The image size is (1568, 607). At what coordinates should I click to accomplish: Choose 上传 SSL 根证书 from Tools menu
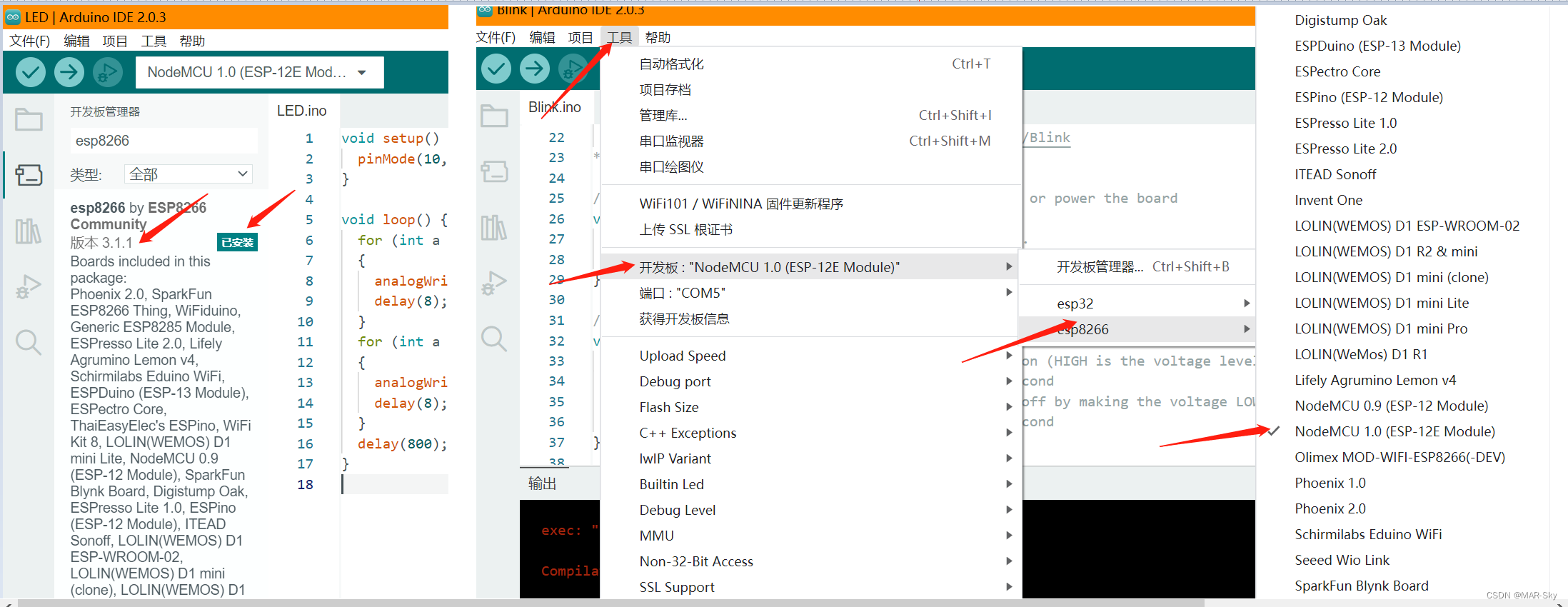[x=812, y=230]
